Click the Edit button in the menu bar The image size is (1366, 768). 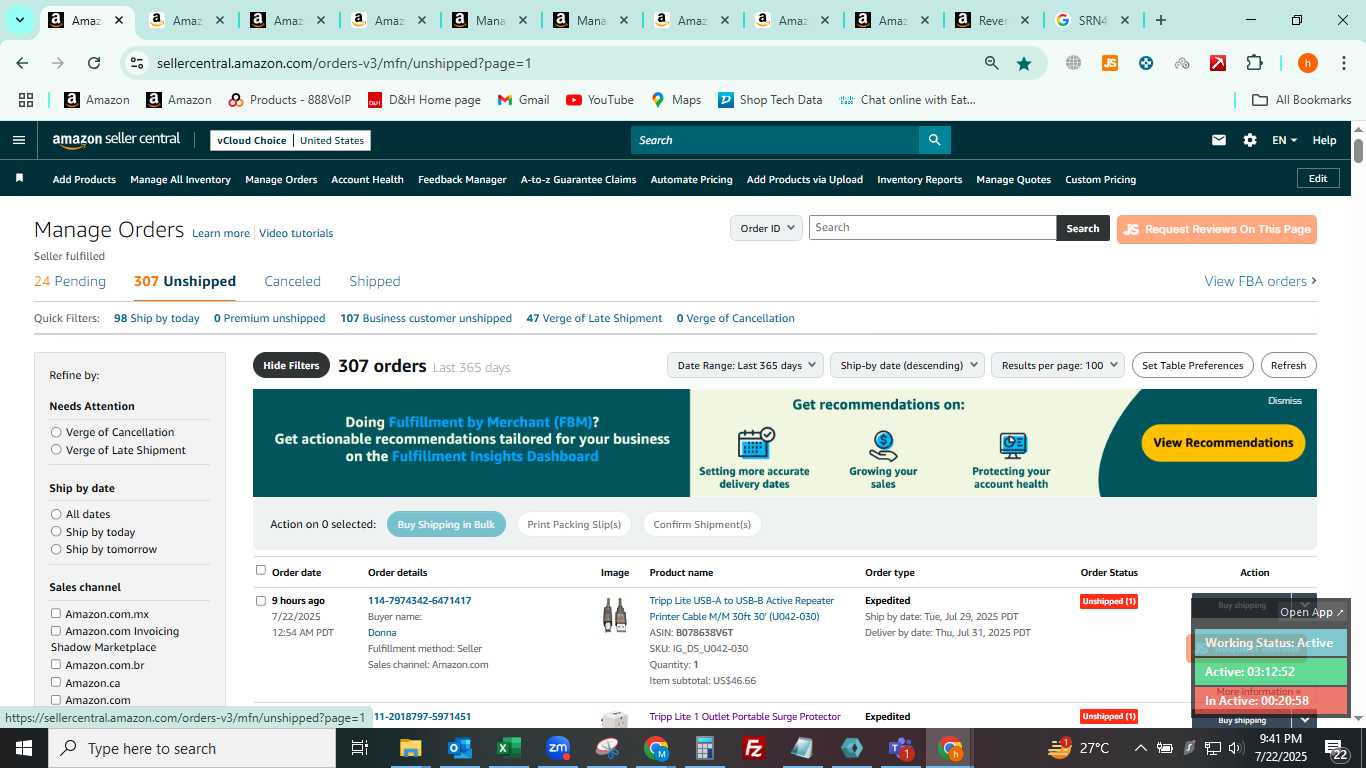pyautogui.click(x=1318, y=178)
